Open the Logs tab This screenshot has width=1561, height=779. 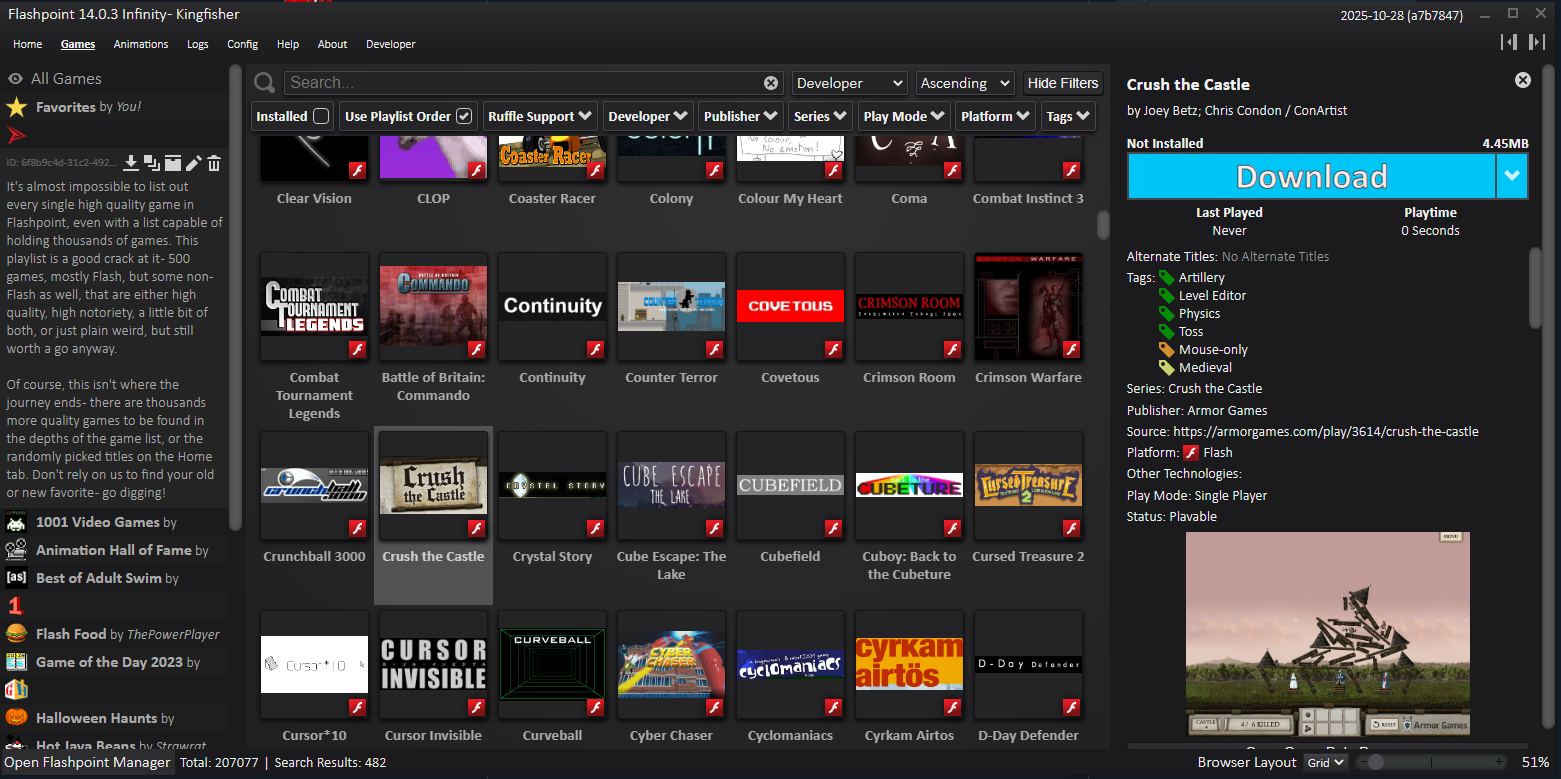[198, 44]
